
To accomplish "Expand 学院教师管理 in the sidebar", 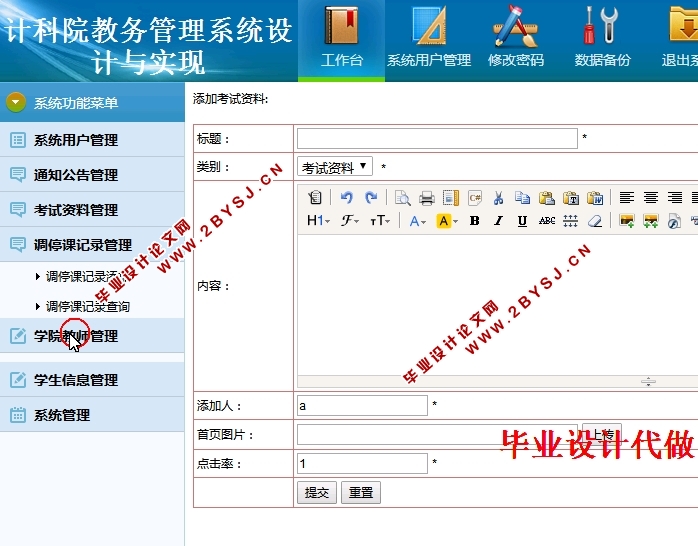I will tap(92, 336).
